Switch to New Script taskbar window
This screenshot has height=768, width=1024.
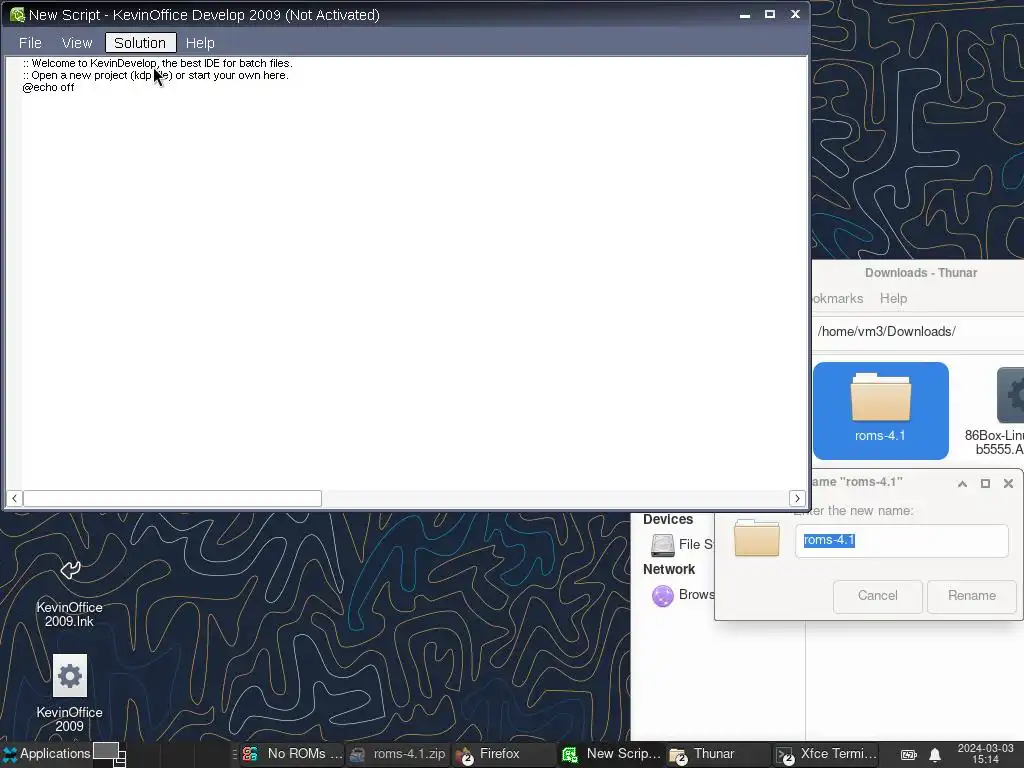point(612,754)
